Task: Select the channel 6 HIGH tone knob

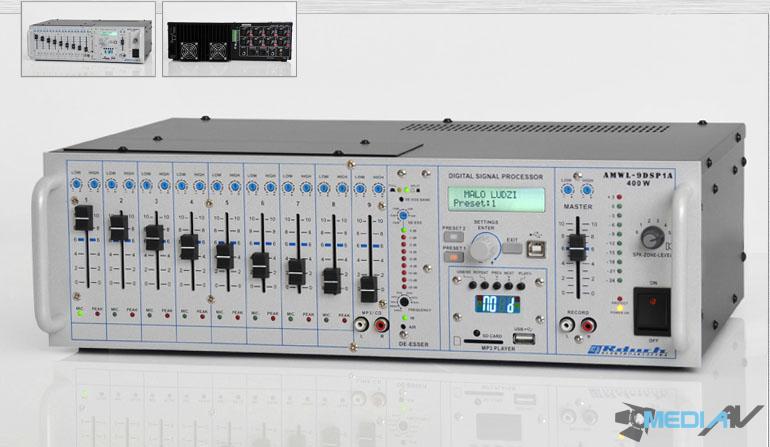Action: point(271,187)
